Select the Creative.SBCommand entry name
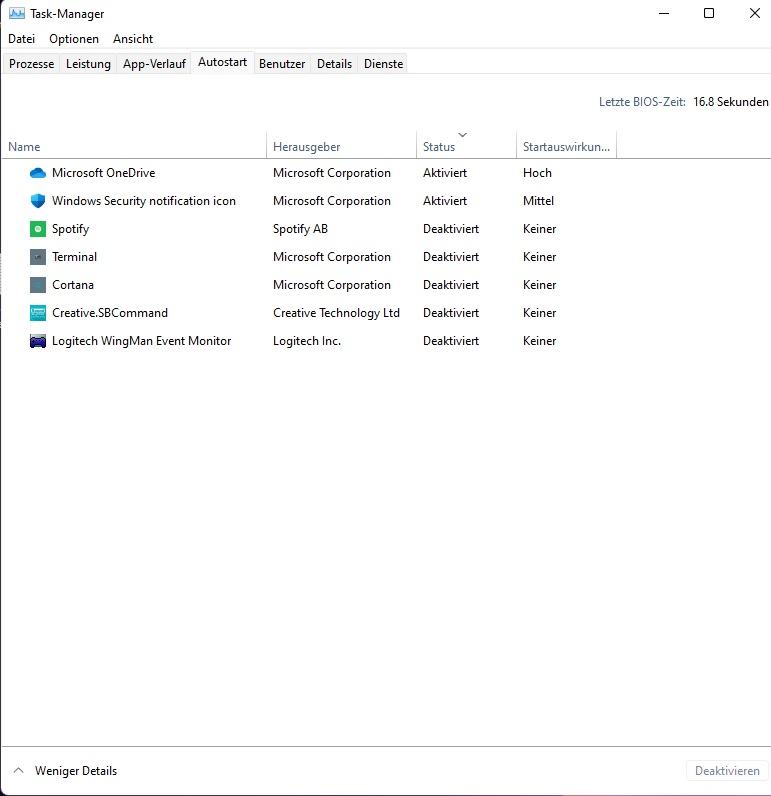The image size is (771, 796). 110,313
